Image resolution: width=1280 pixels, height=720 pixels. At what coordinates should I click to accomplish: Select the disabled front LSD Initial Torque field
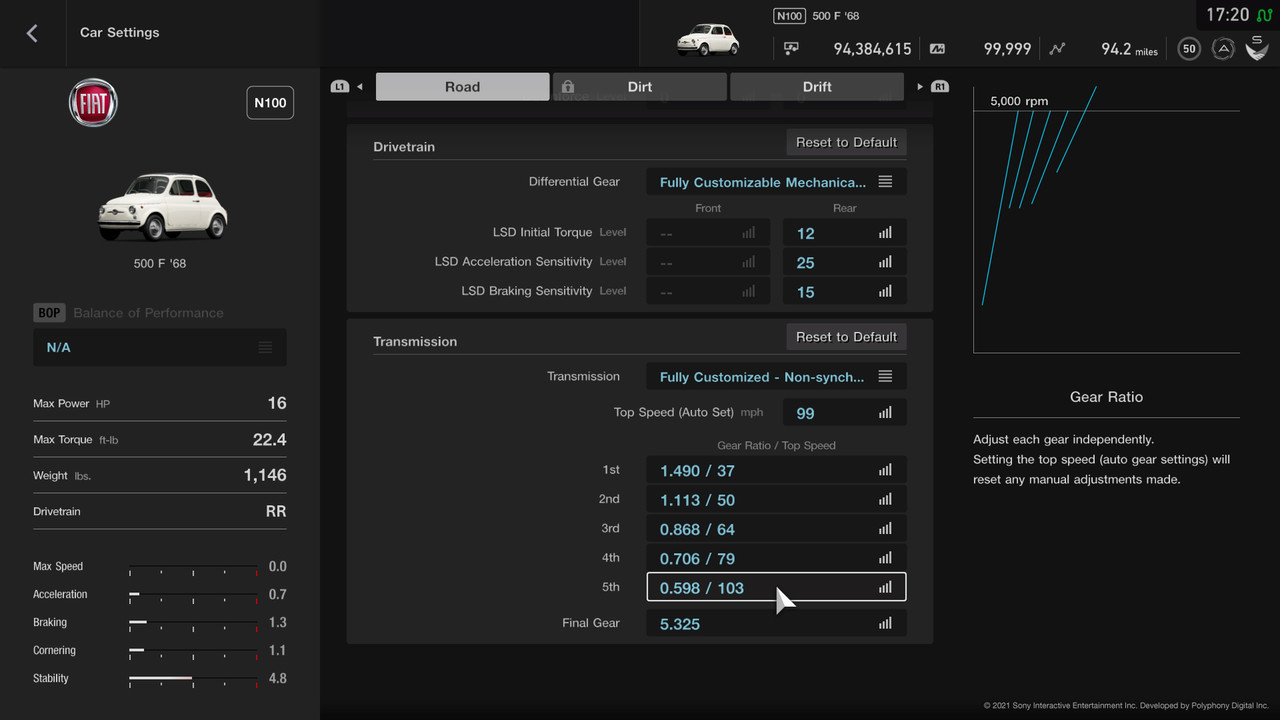(x=708, y=233)
